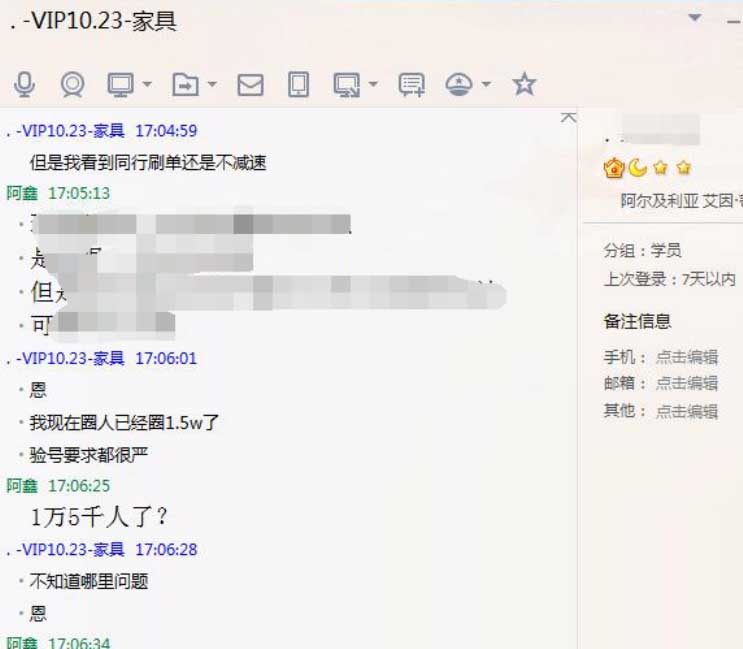Send an email with envelope icon

(250, 85)
